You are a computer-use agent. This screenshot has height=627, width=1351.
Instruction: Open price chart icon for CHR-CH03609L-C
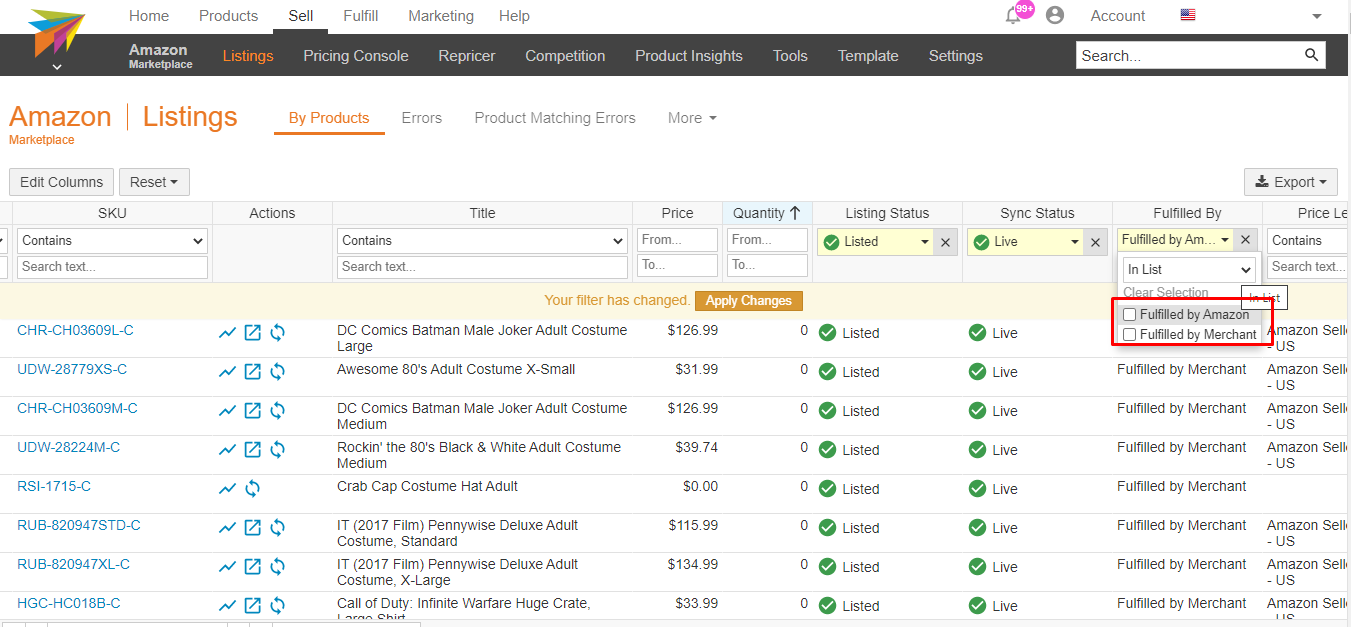pos(228,333)
